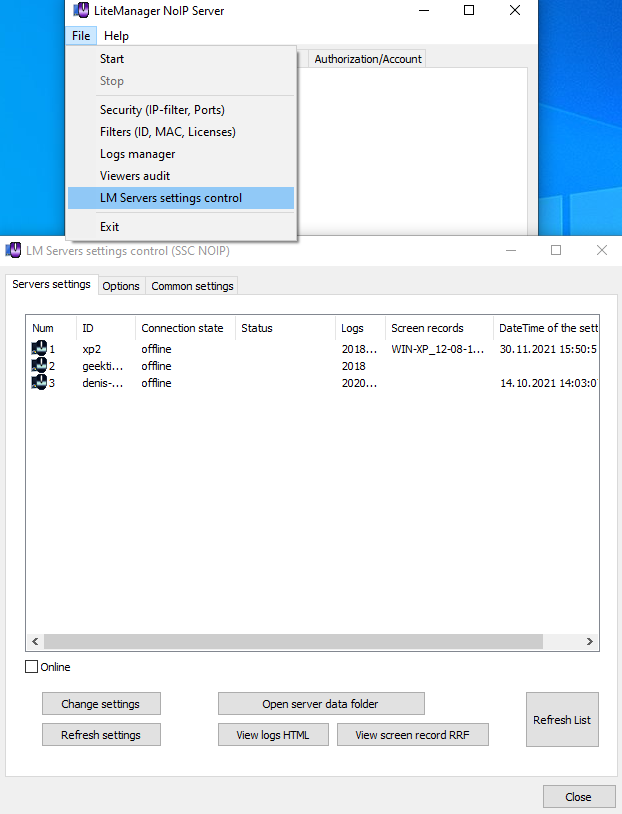Select the server icon in row denis-...
This screenshot has width=622, height=814.
39,383
